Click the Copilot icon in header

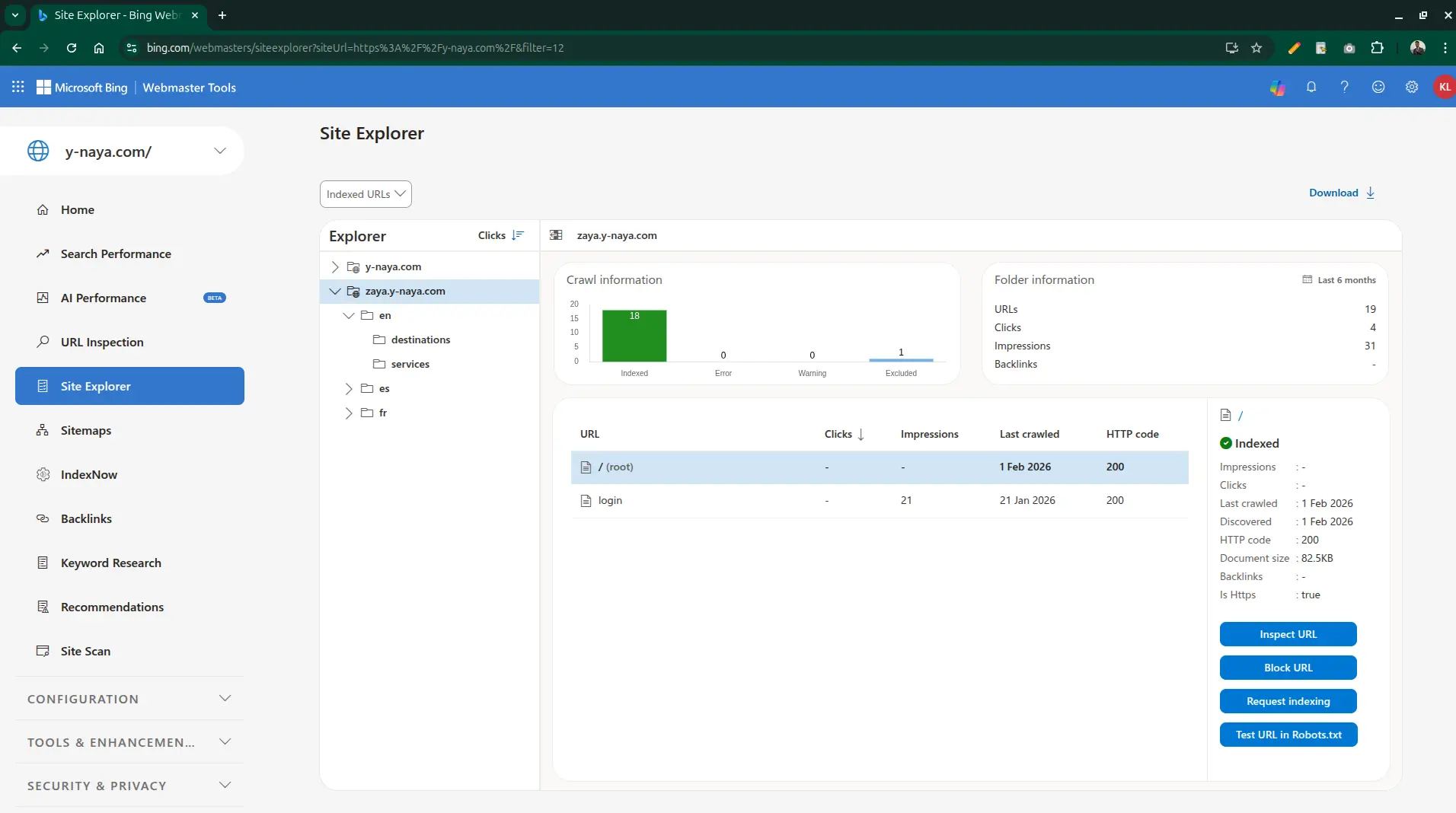pyautogui.click(x=1277, y=88)
